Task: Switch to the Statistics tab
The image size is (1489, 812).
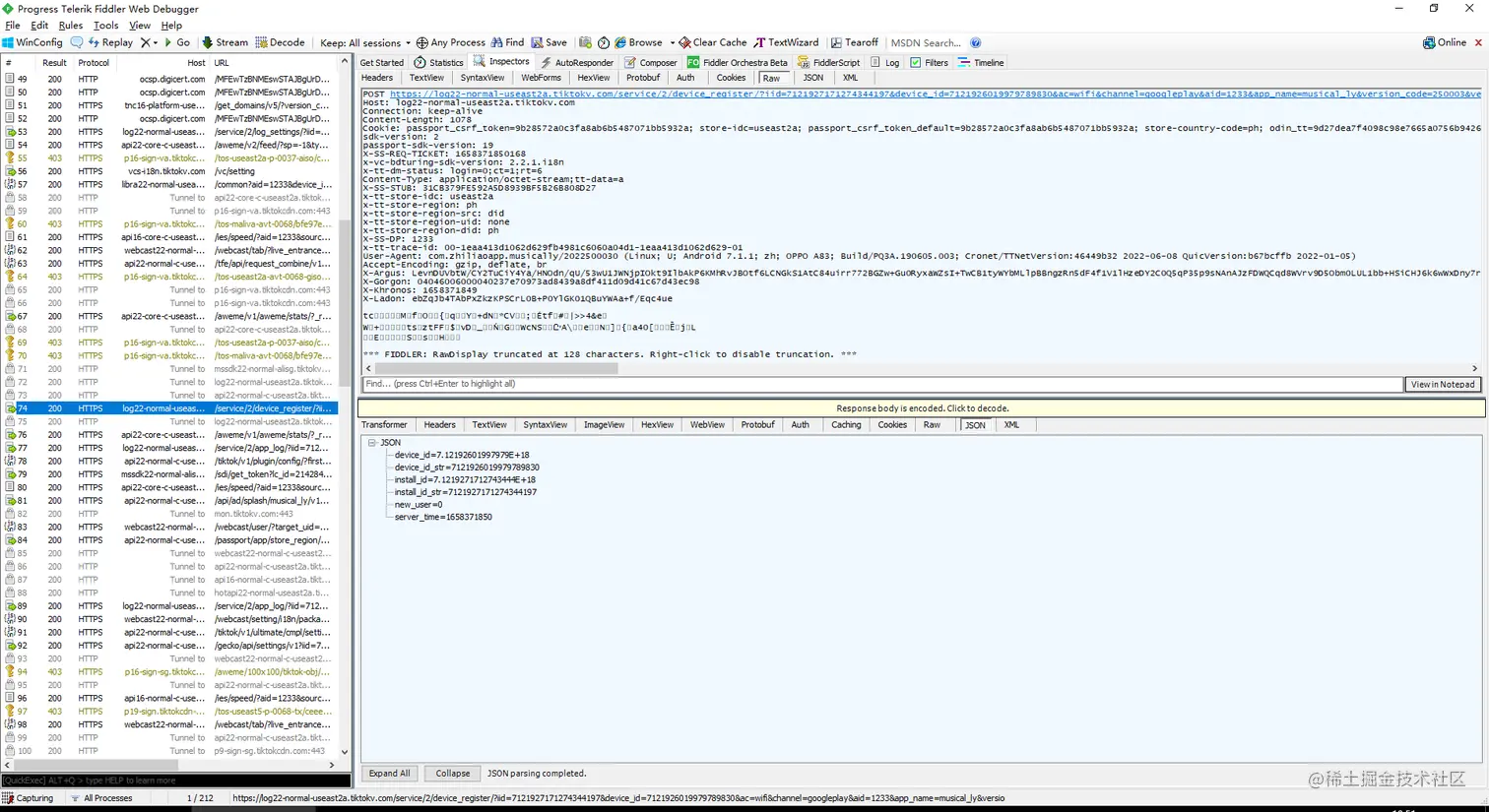Action: 438,62
